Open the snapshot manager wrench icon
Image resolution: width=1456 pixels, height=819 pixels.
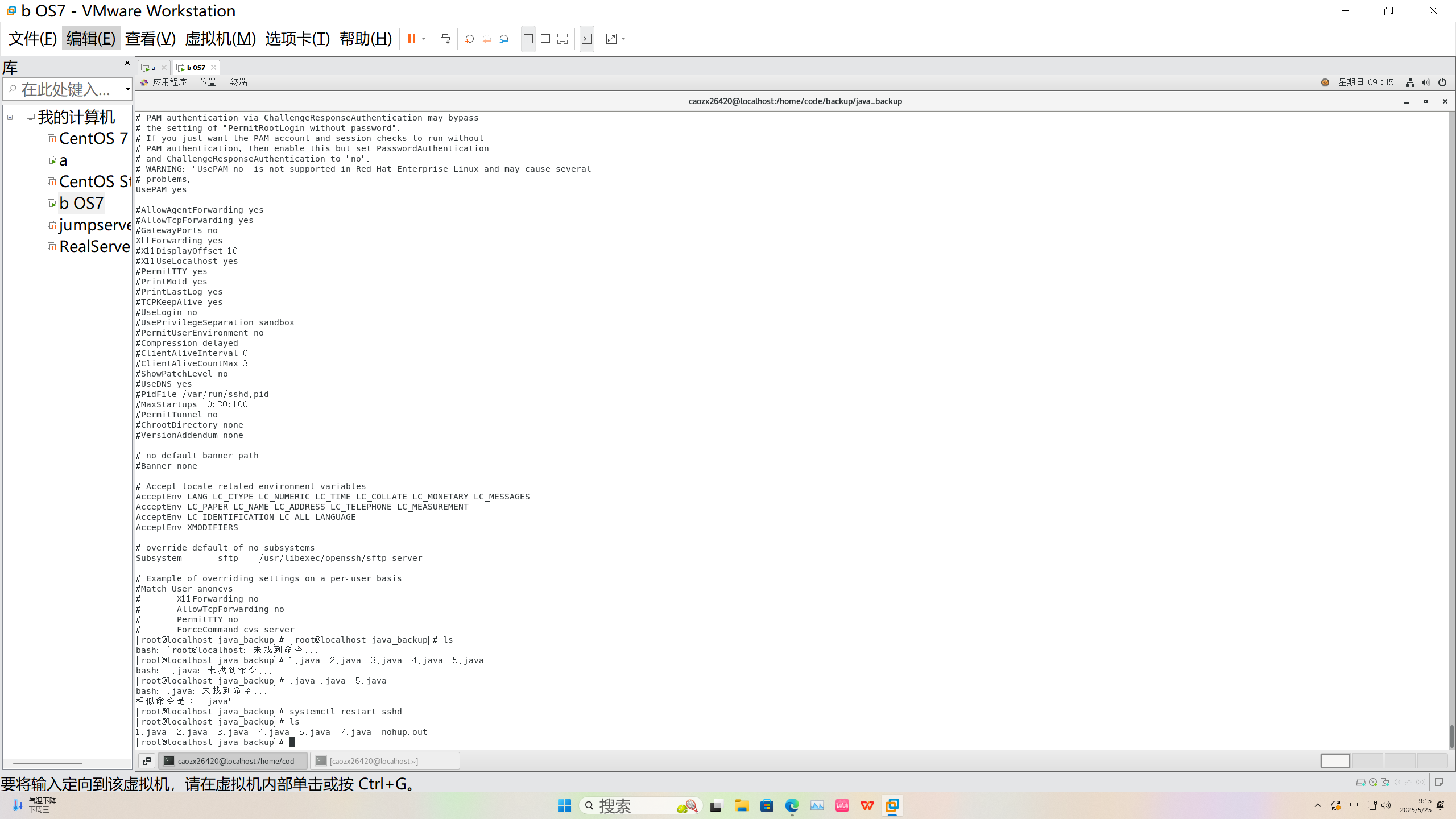point(504,39)
